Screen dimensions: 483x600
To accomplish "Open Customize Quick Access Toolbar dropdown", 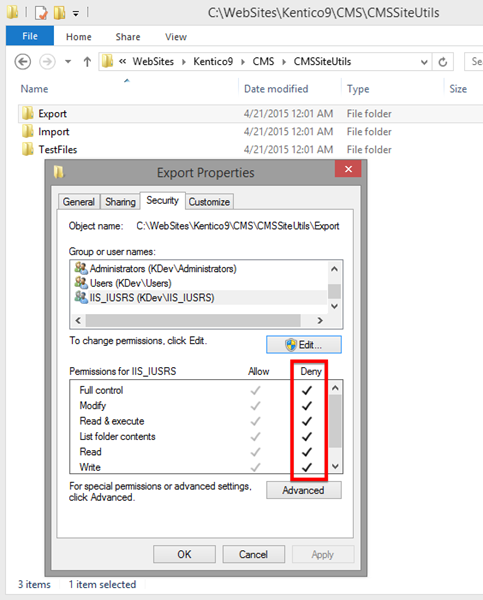I will (x=76, y=14).
